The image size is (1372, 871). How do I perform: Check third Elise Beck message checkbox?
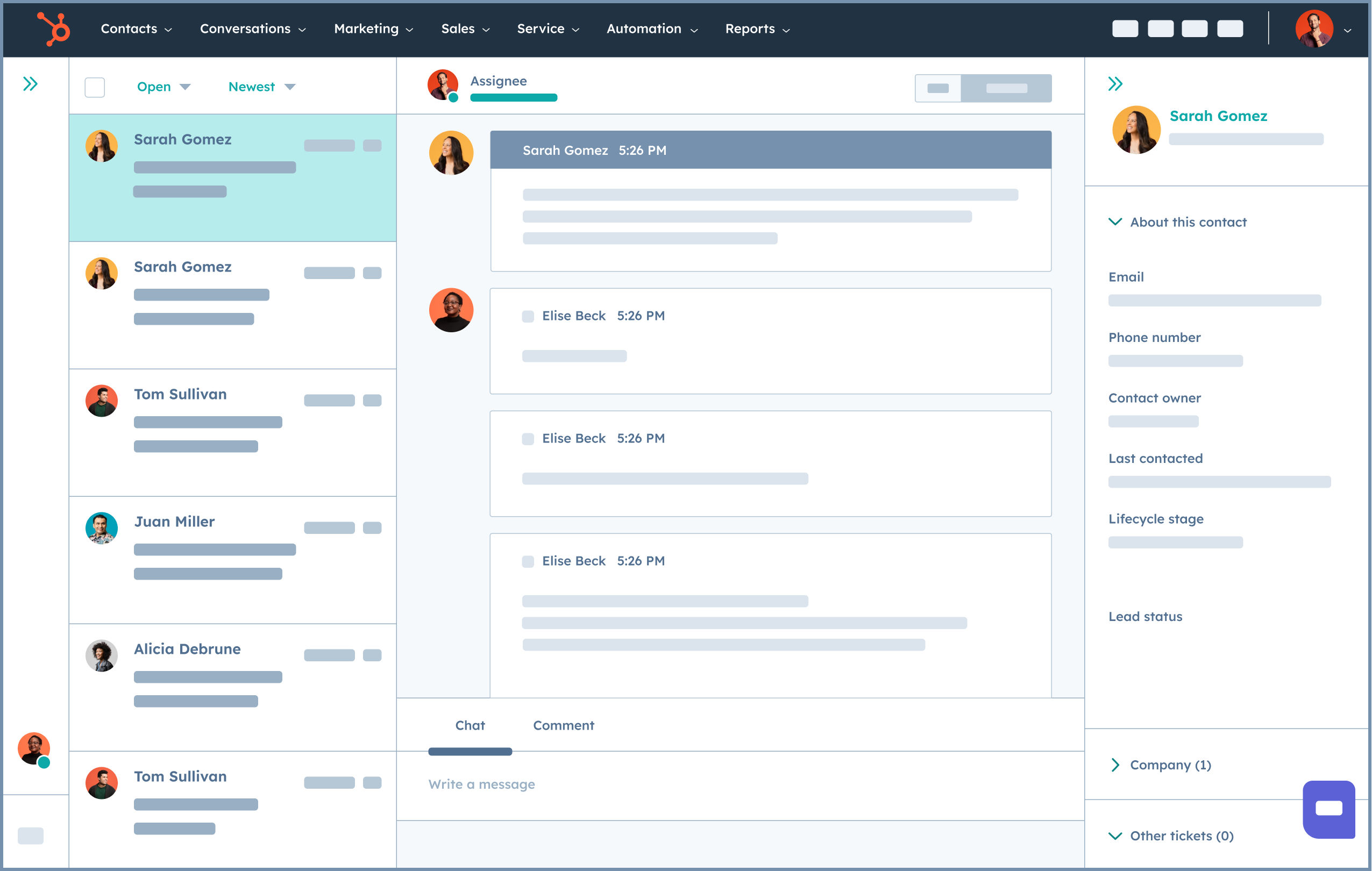pyautogui.click(x=528, y=560)
